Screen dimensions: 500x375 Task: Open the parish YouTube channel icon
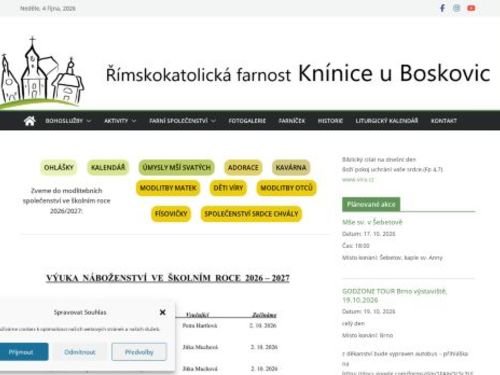click(471, 8)
